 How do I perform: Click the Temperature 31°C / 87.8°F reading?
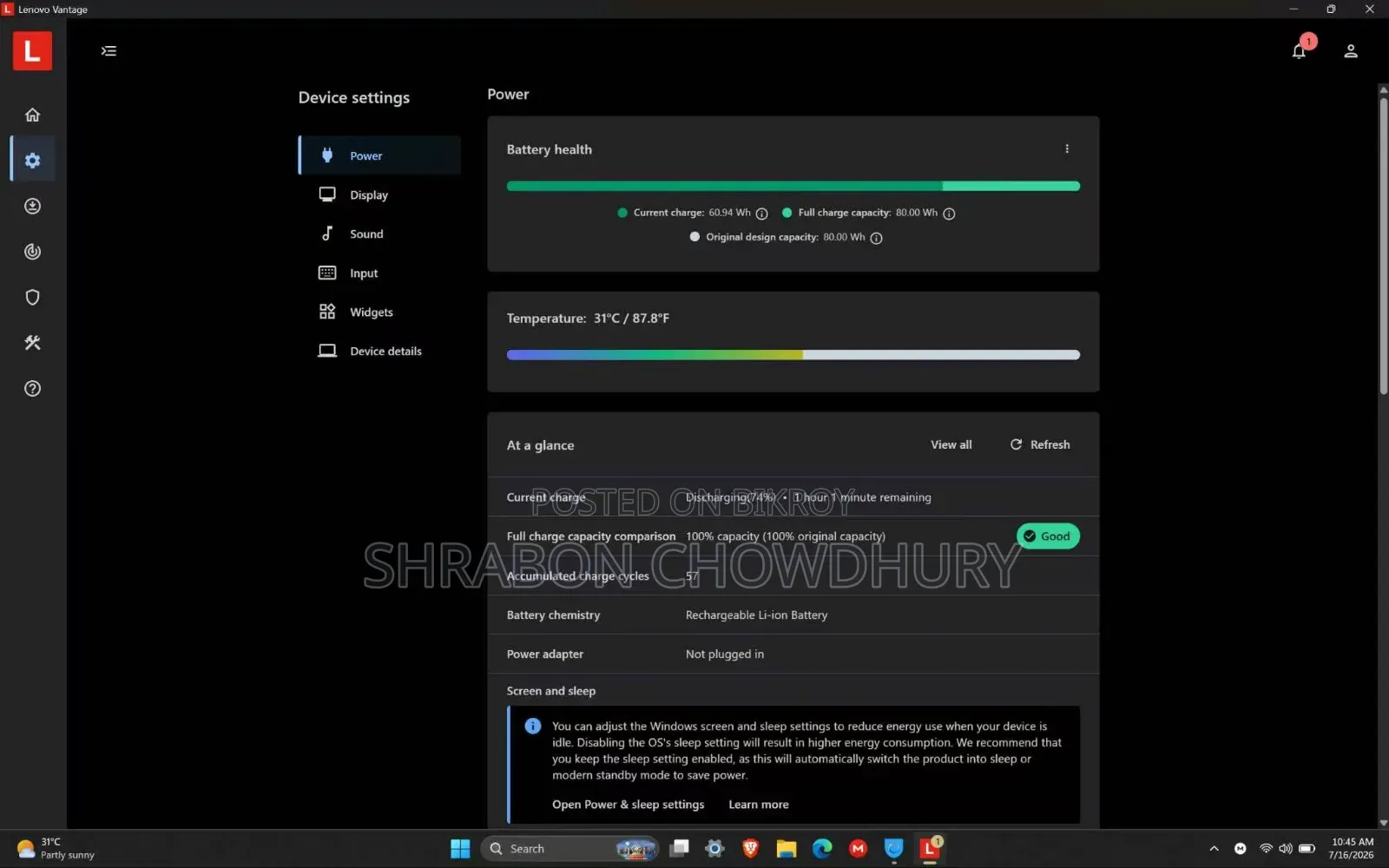coord(588,319)
